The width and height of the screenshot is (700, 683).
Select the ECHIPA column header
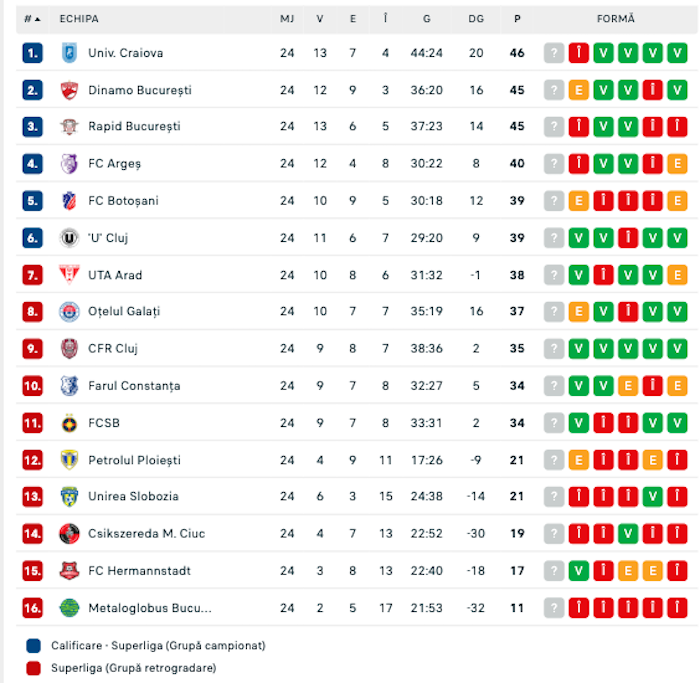pyautogui.click(x=79, y=19)
